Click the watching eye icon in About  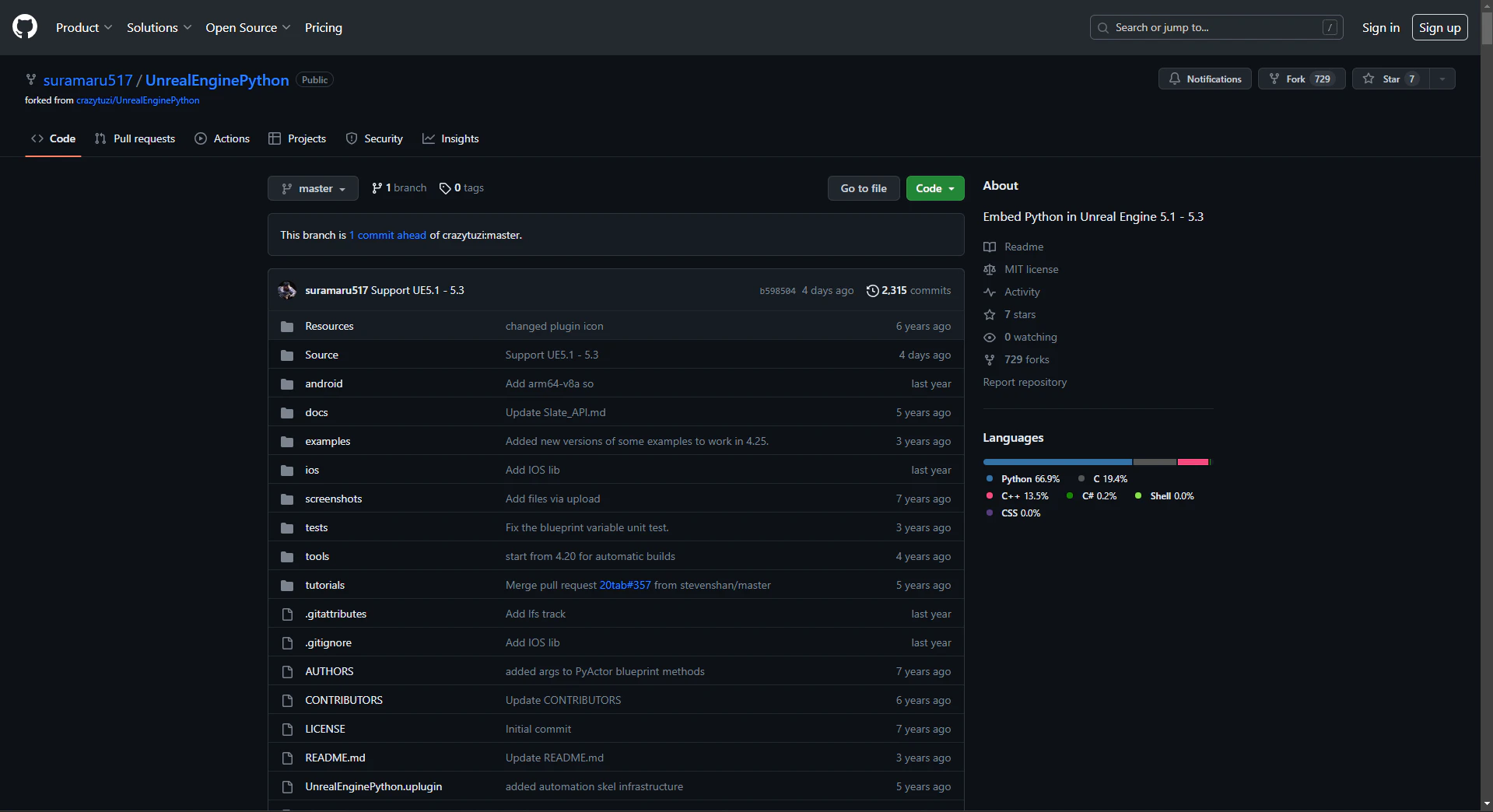coord(990,337)
